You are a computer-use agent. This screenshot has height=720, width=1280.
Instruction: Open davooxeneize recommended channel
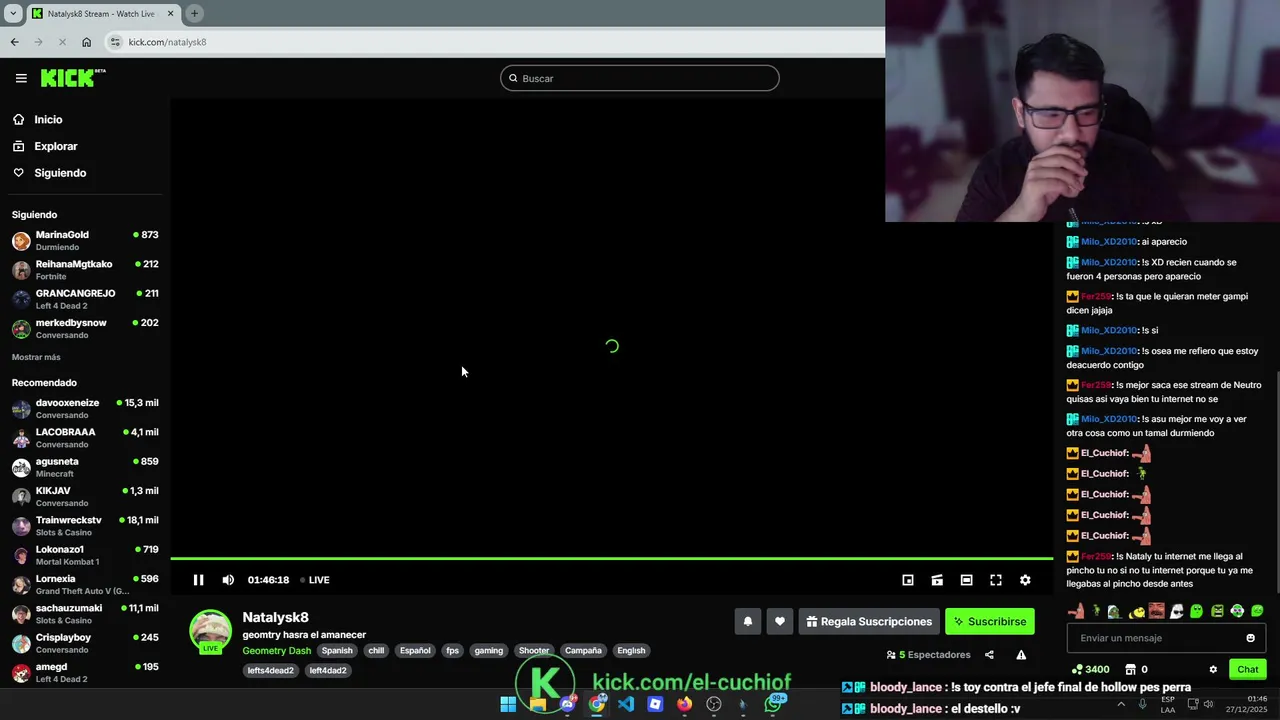85,409
